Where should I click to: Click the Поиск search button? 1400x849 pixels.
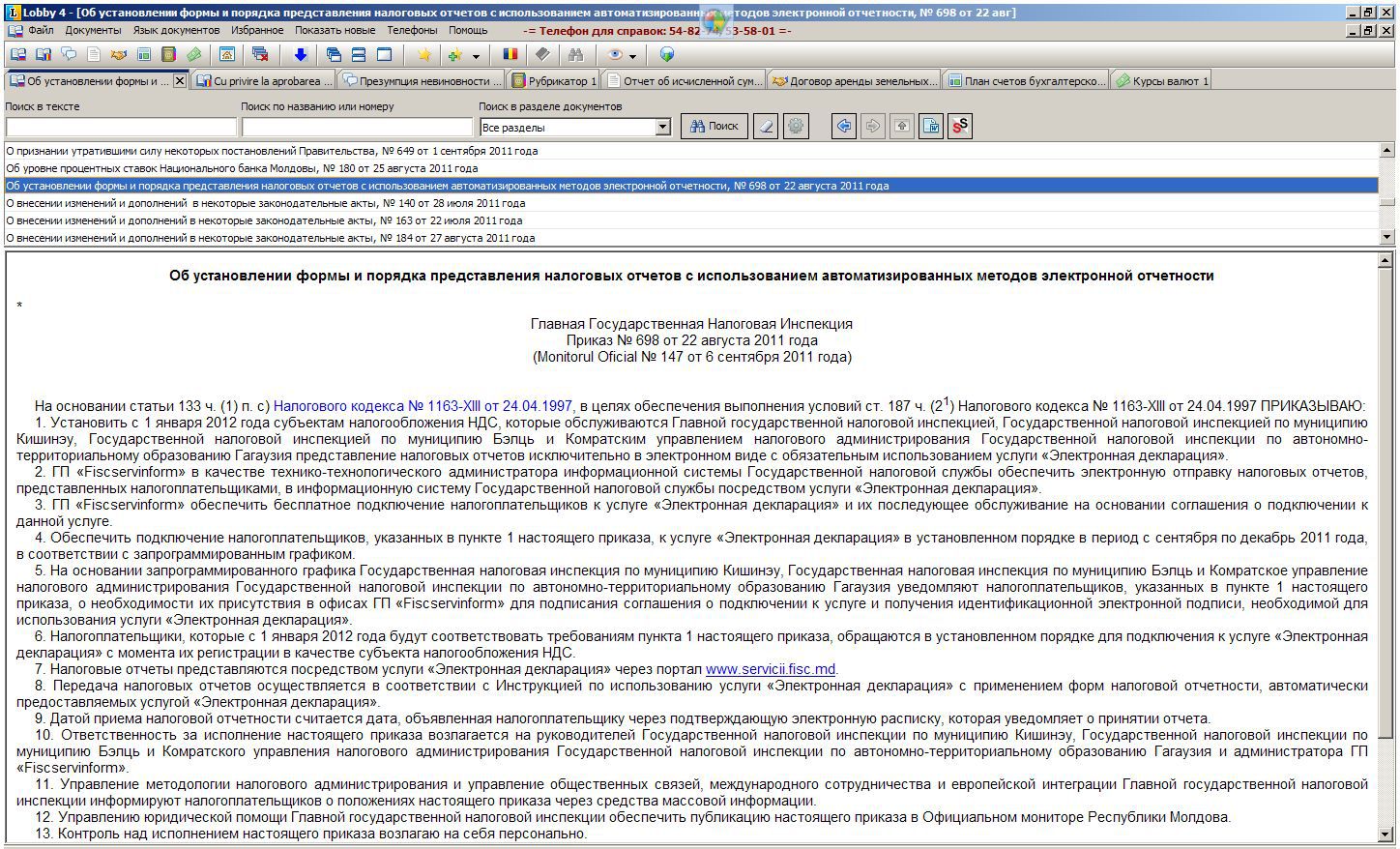715,126
